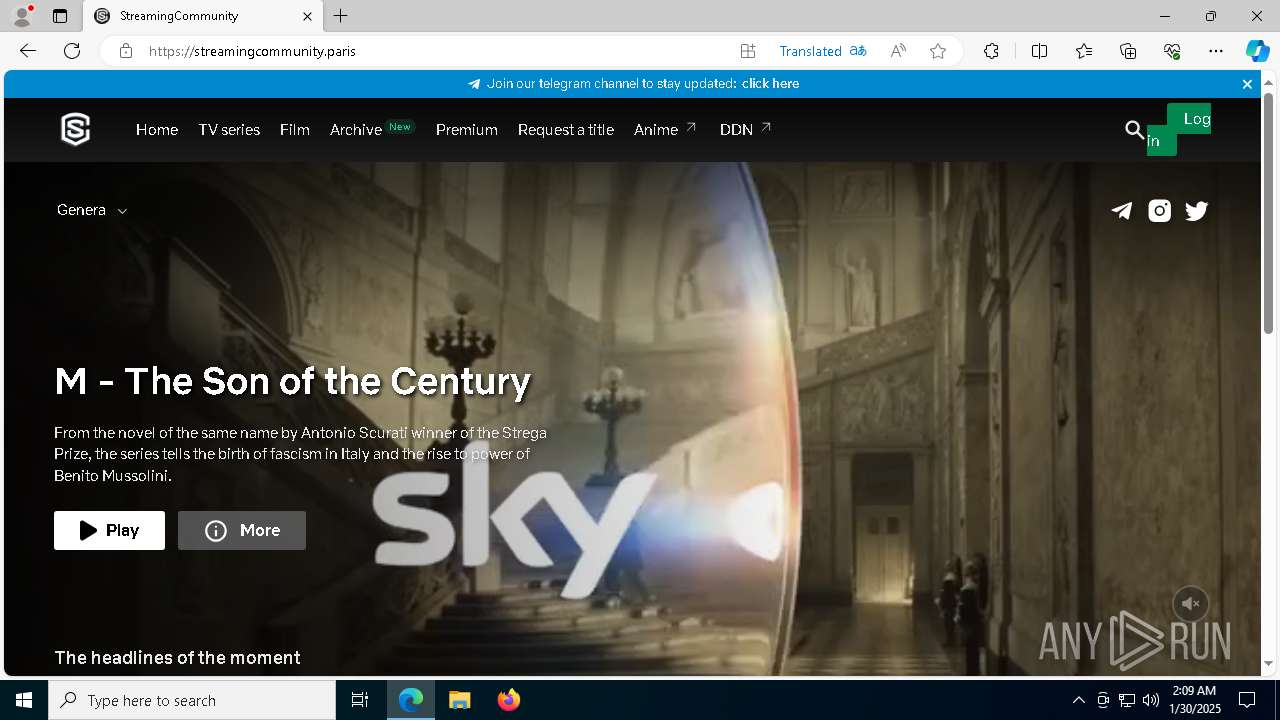1280x720 pixels.
Task: Open the Telegram social icon
Action: (1122, 211)
